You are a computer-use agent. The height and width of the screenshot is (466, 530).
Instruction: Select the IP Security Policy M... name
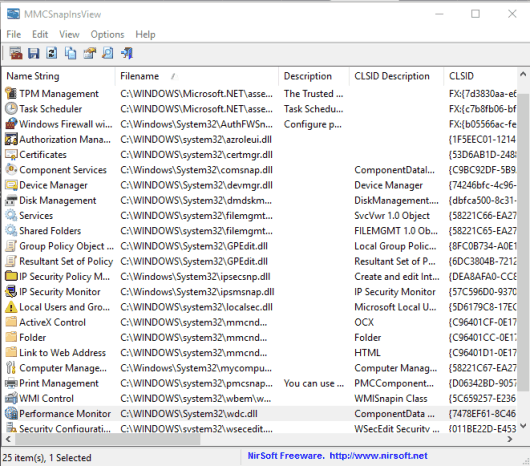click(x=65, y=276)
